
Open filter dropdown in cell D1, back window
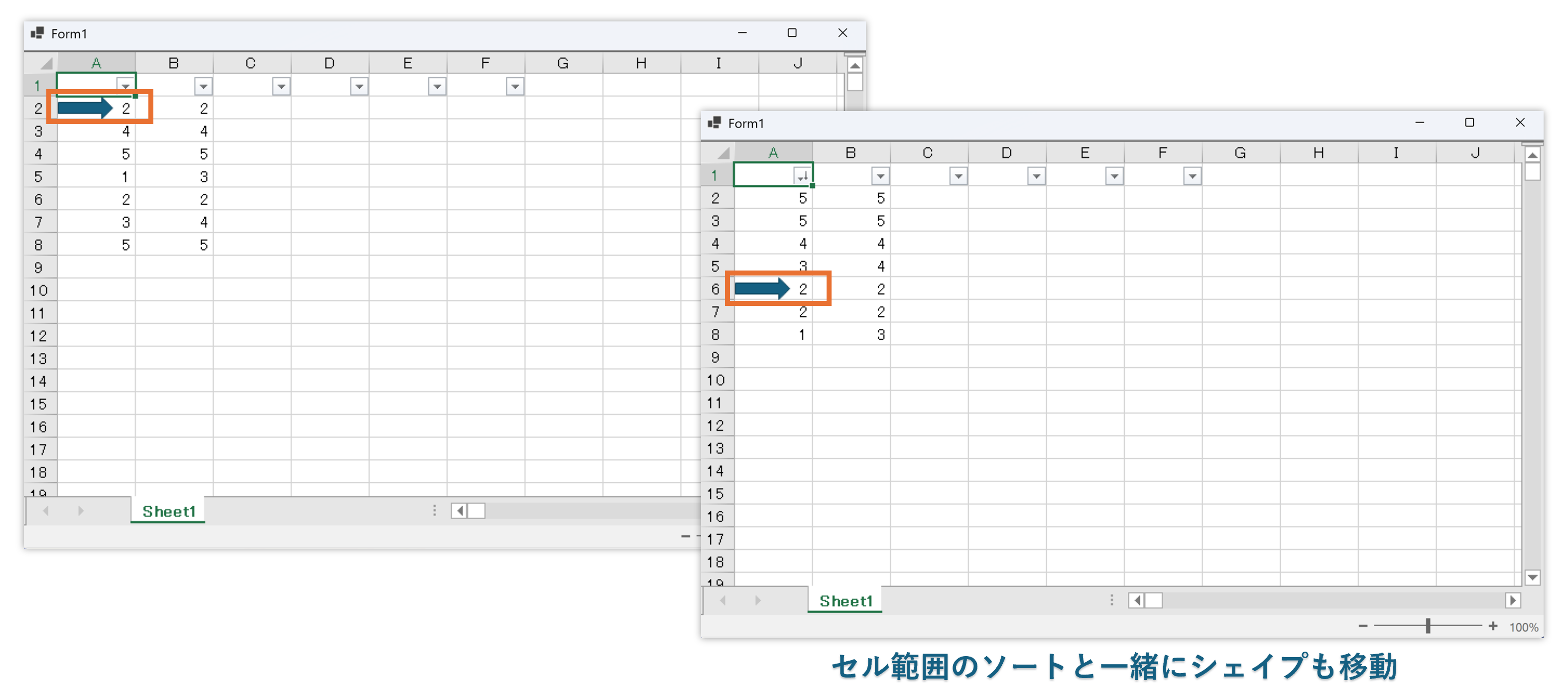click(x=359, y=87)
